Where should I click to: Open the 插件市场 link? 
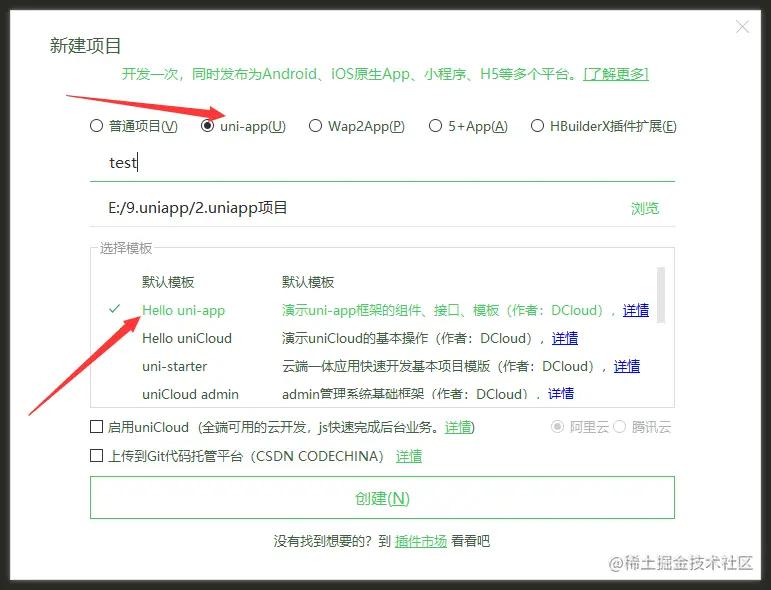tap(420, 541)
